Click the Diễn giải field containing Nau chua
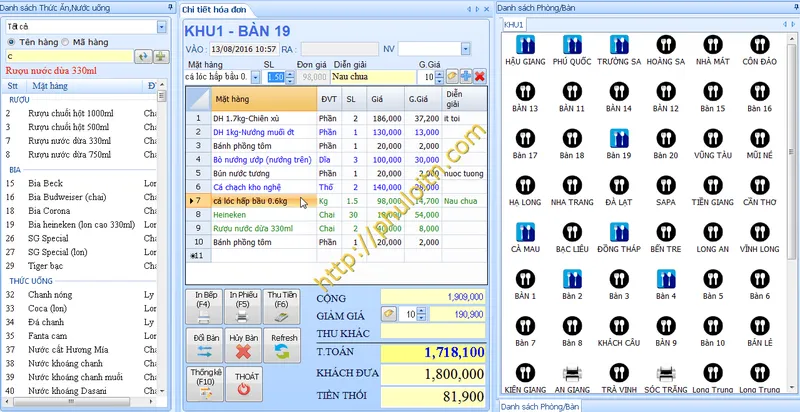Viewport: 800px width, 412px height. click(x=373, y=77)
